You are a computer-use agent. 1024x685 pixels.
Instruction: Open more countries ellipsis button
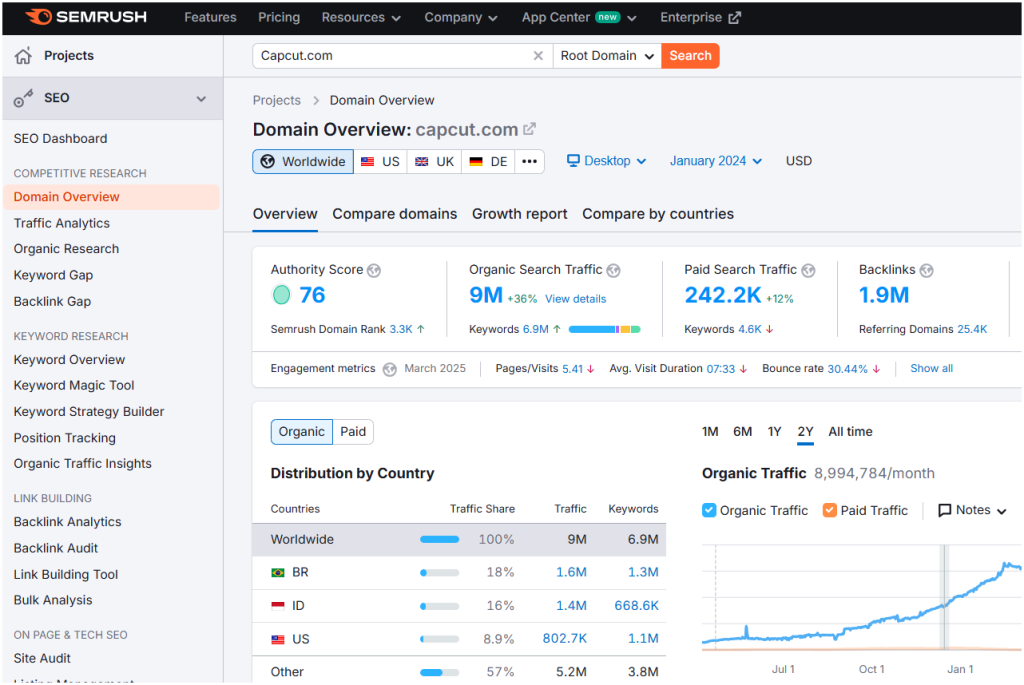530,161
